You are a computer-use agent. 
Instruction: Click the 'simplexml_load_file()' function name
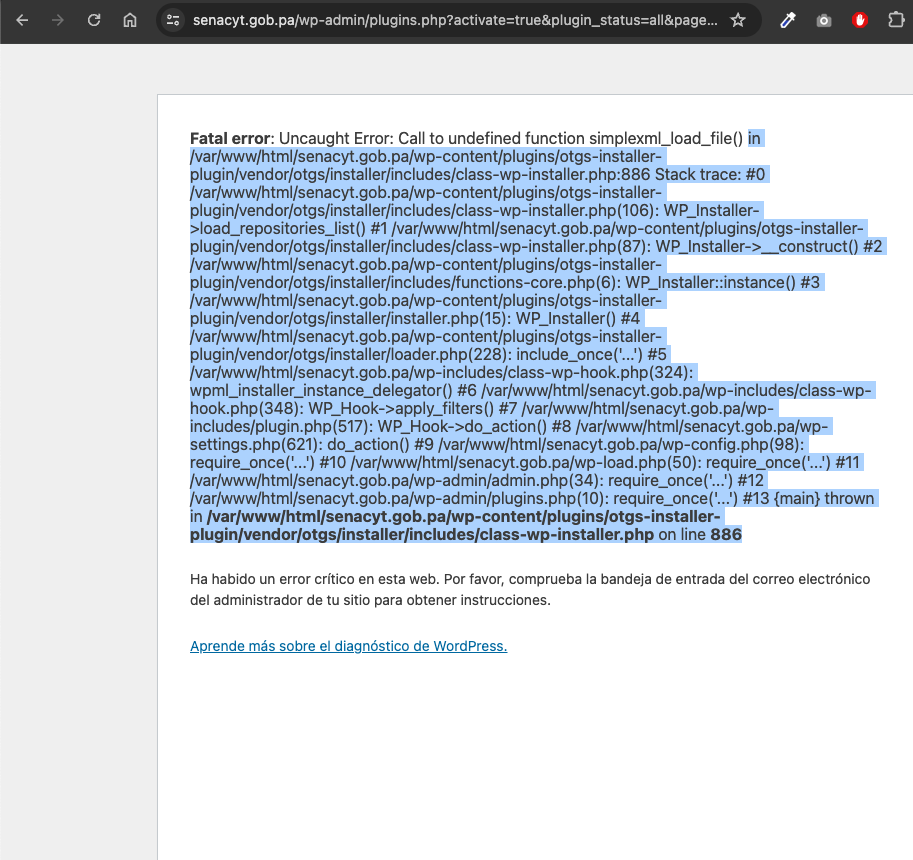click(x=666, y=139)
